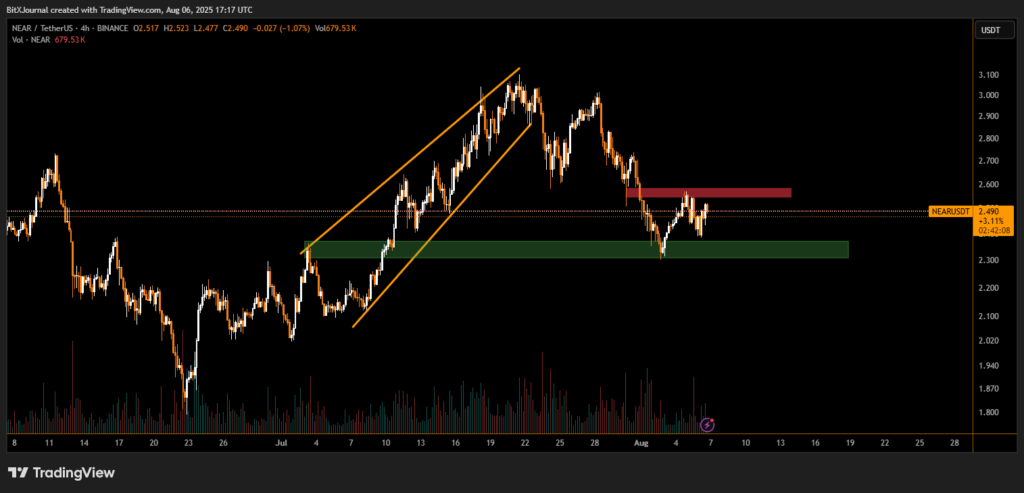1024x493 pixels.
Task: Click the 3.100 level on price axis
Action: (x=988, y=75)
